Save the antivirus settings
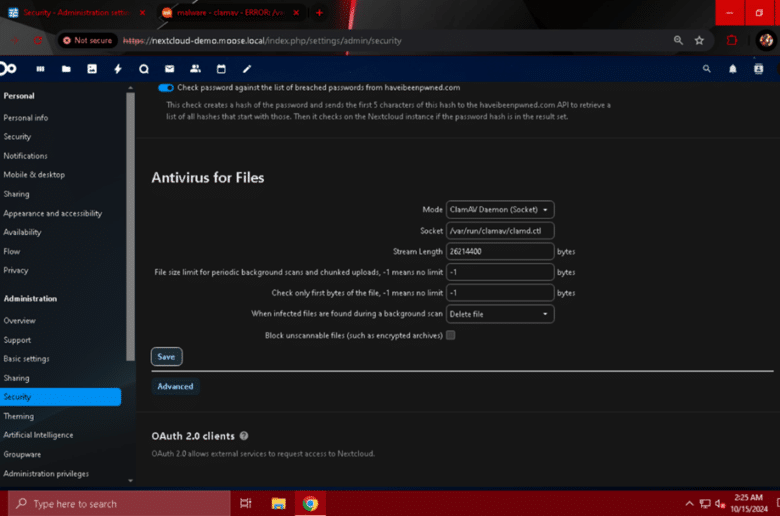 (167, 357)
